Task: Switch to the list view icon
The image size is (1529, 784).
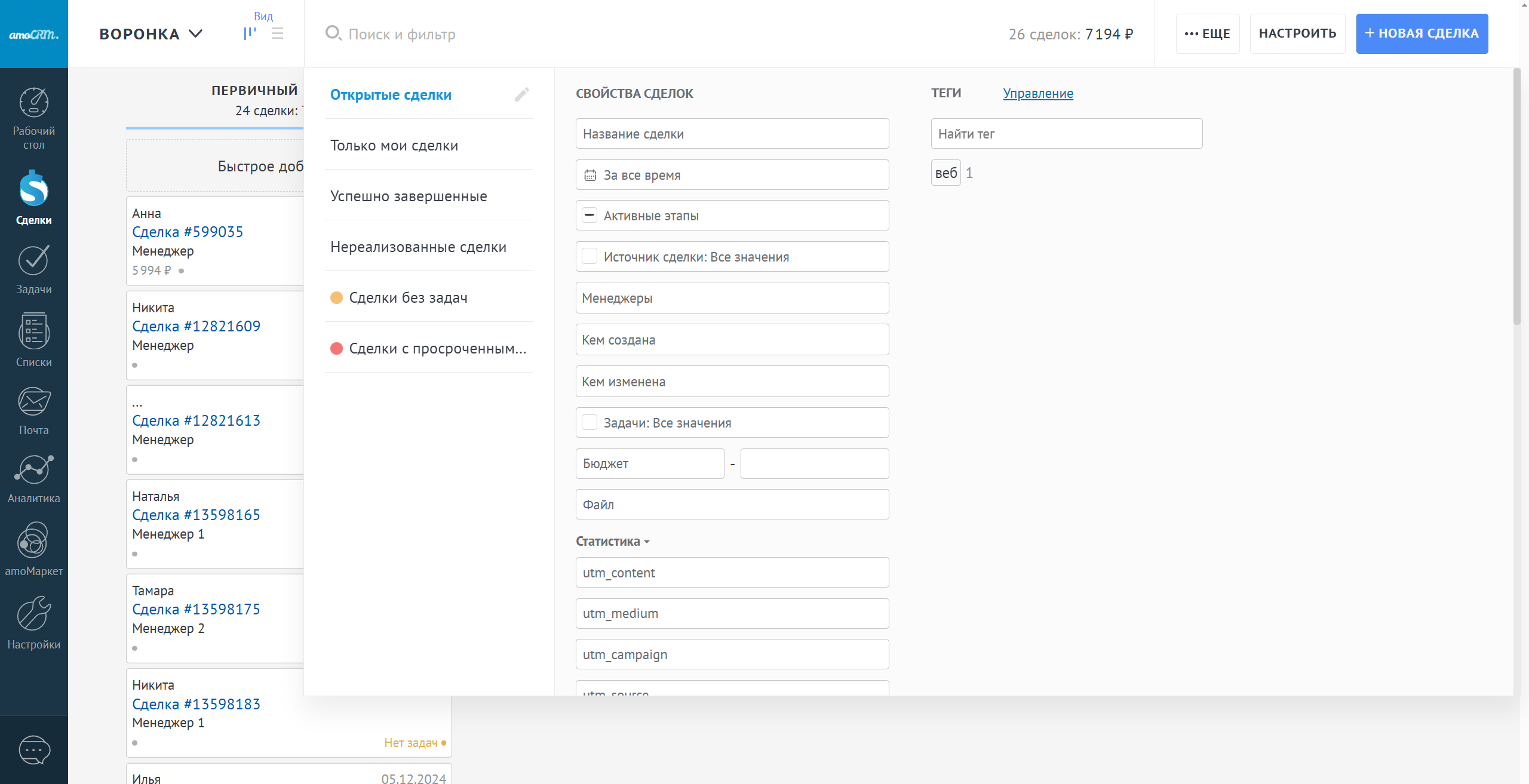Action: coord(277,33)
